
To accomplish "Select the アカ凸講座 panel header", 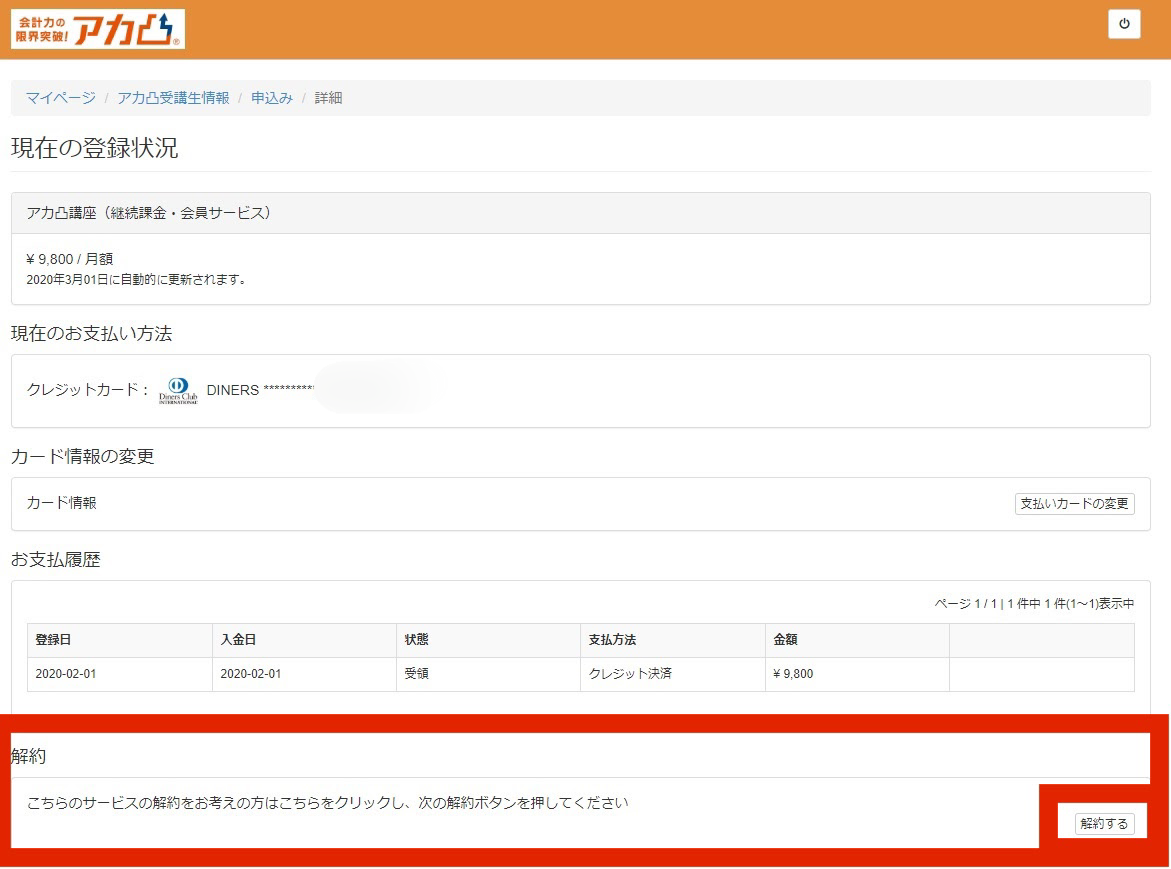I will pyautogui.click(x=150, y=212).
